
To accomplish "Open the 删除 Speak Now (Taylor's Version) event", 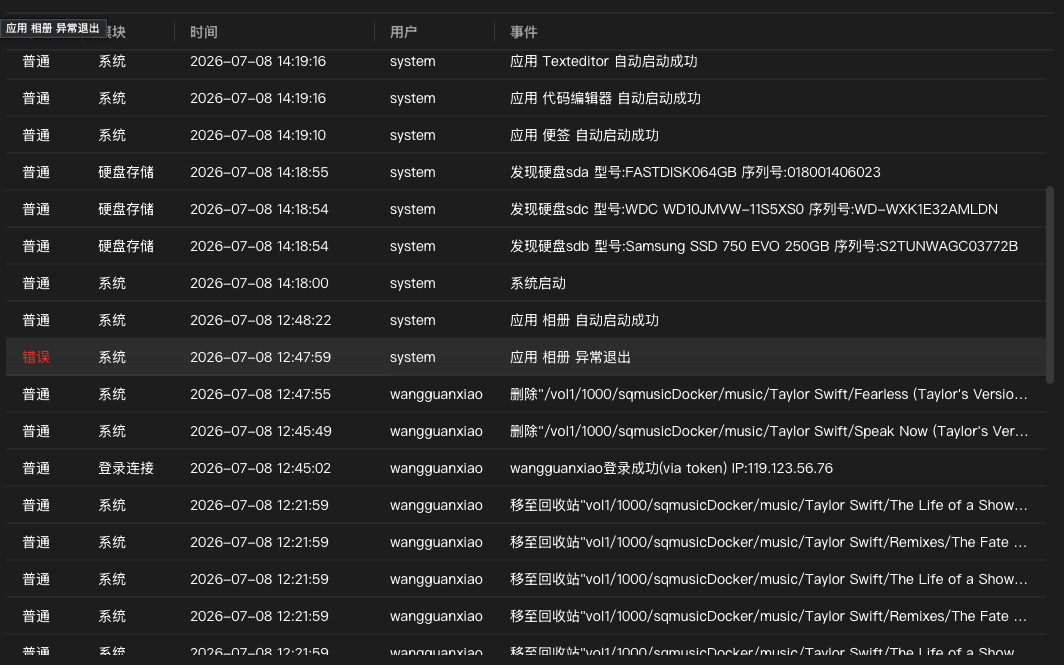I will 768,431.
